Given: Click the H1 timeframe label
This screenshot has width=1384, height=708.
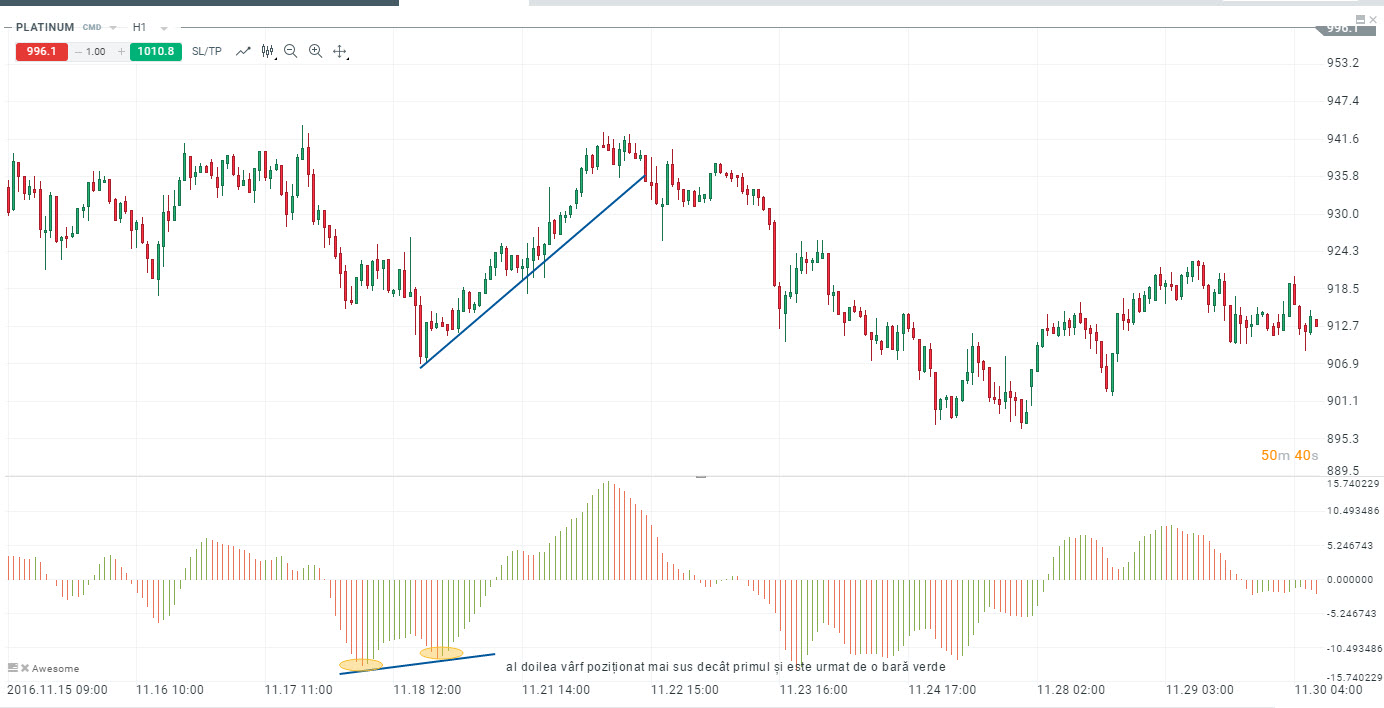Looking at the screenshot, I should click(138, 27).
